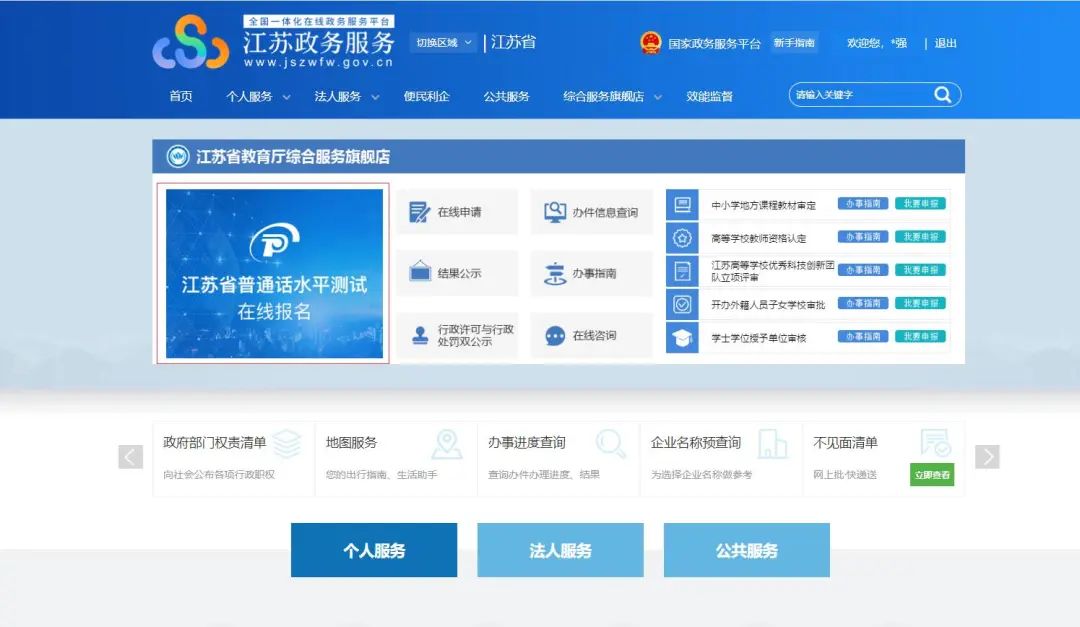Click the 欢迎您 user greeting
Viewport: 1080px width, 627px height.
[x=877, y=43]
